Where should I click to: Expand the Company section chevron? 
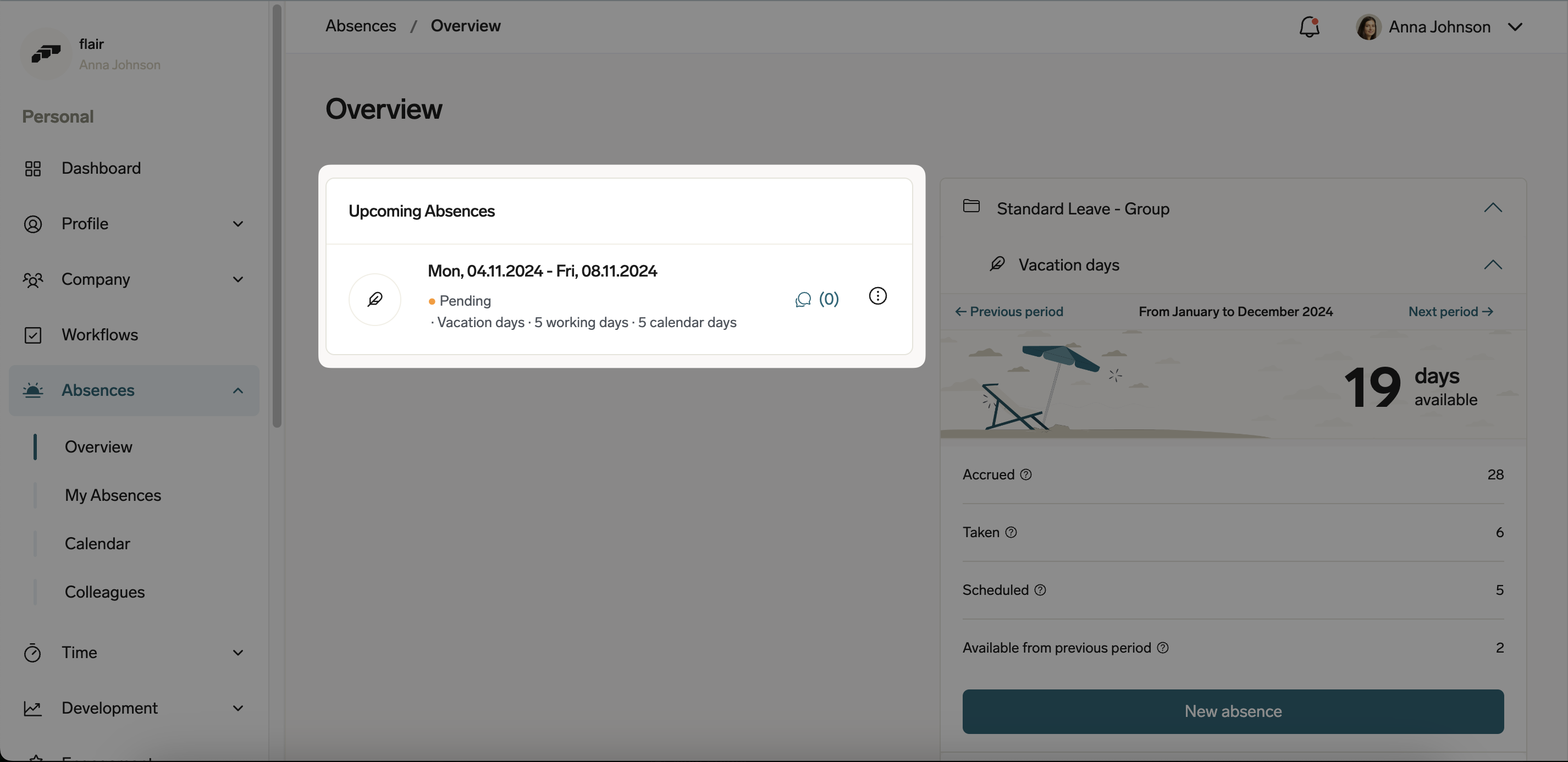click(238, 279)
